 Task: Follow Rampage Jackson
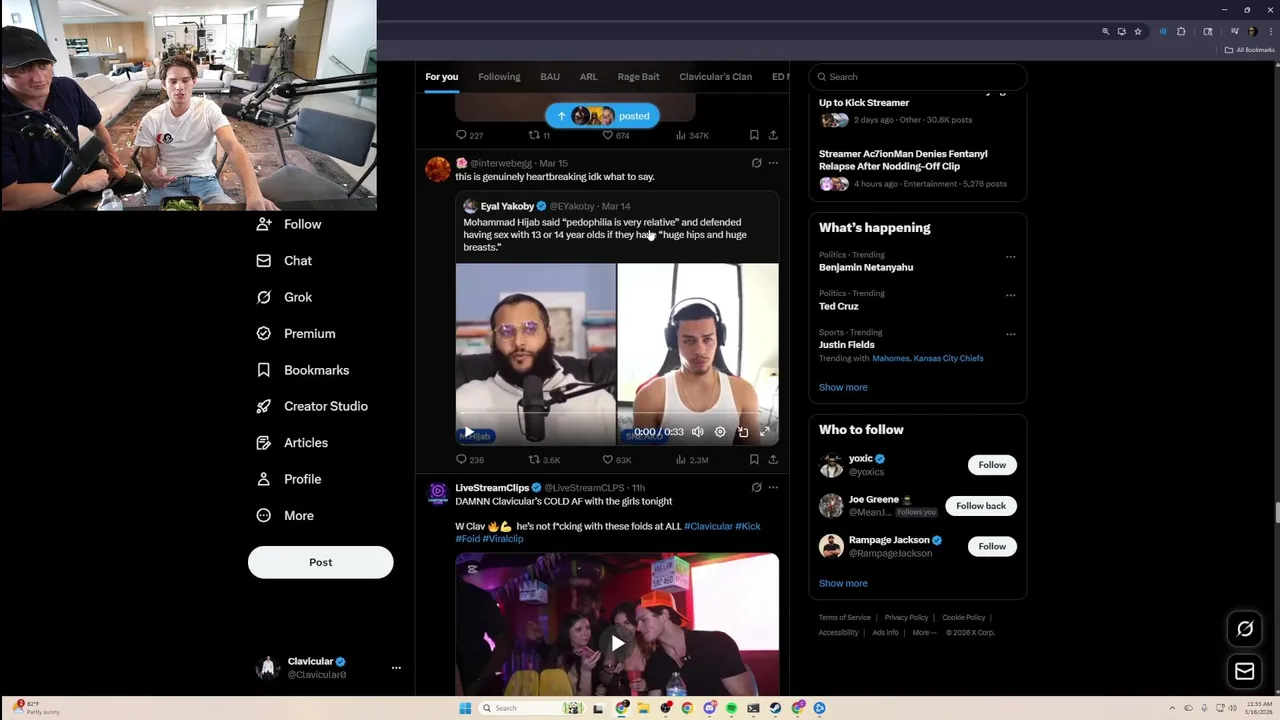[x=992, y=546]
